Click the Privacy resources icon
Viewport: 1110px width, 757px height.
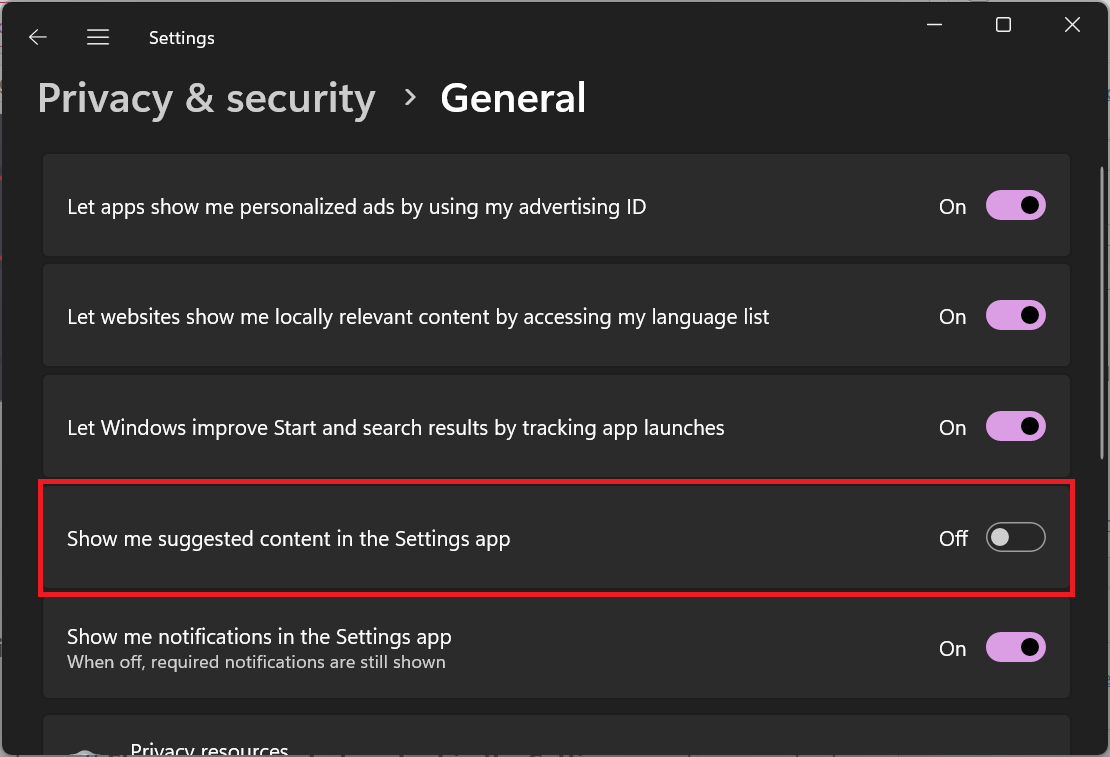coord(86,748)
